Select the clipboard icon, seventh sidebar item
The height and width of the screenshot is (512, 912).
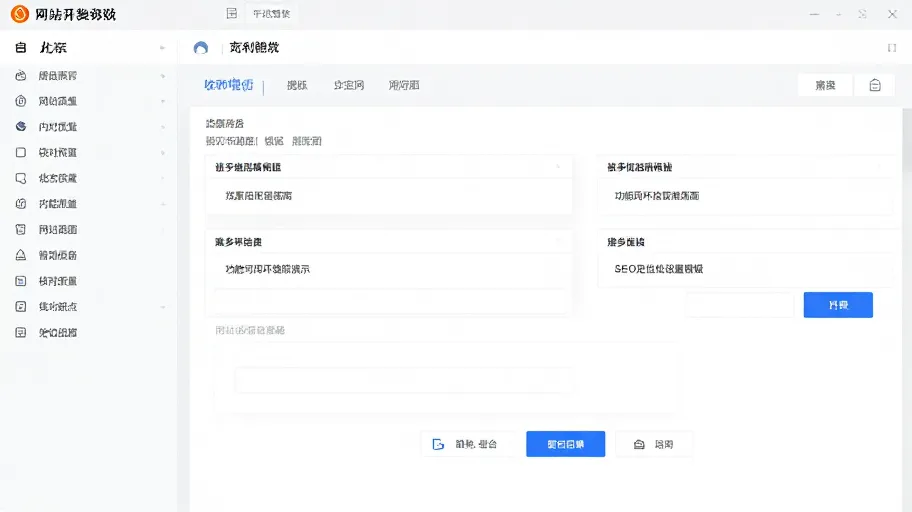pos(20,229)
